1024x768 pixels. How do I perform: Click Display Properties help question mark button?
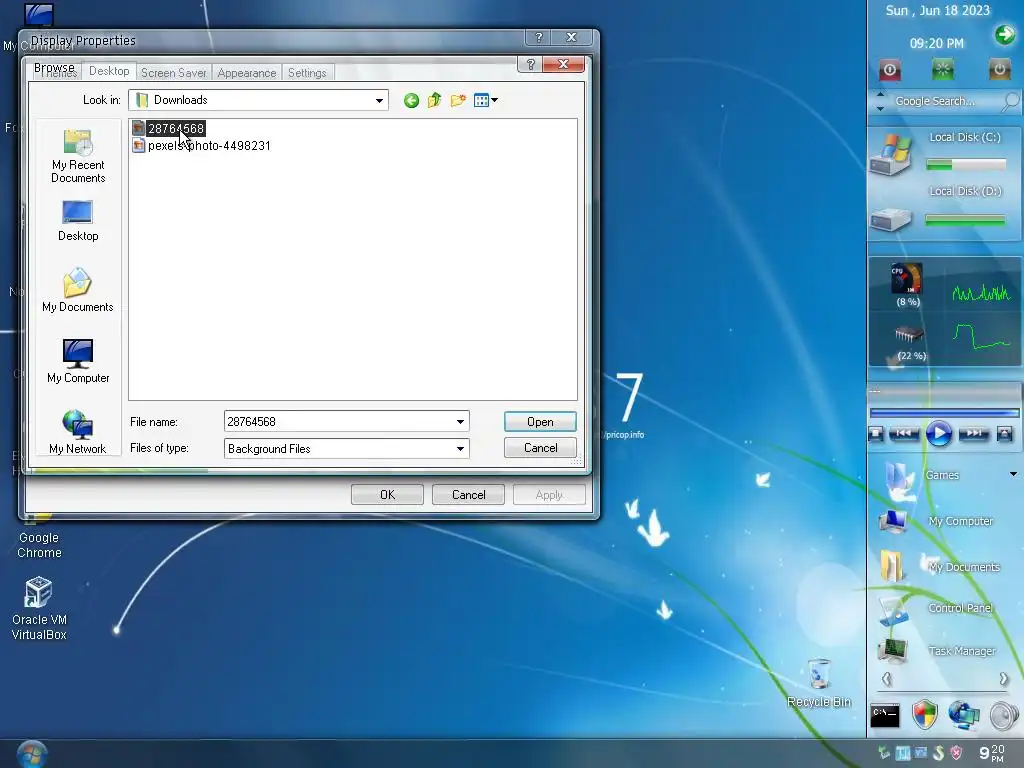point(538,38)
